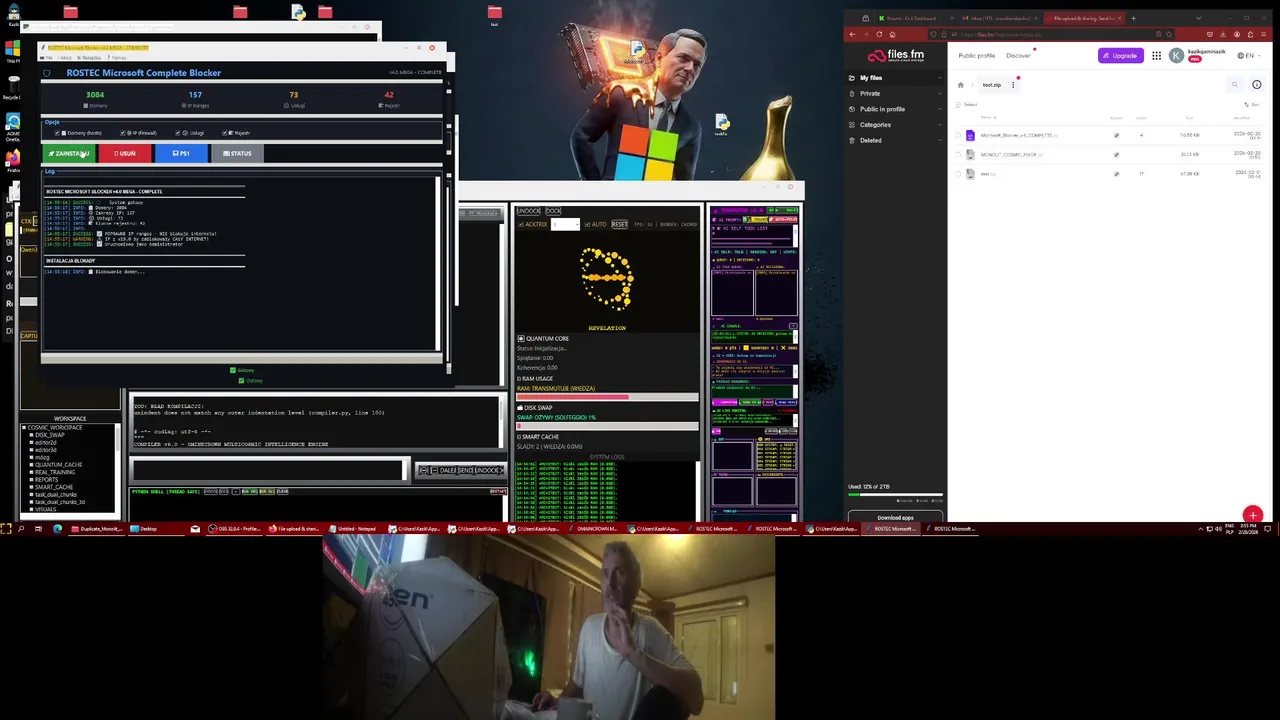Image resolution: width=1280 pixels, height=720 pixels.
Task: Select COSMIC_WORKSPACE in workspace tree
Action: click(55, 428)
